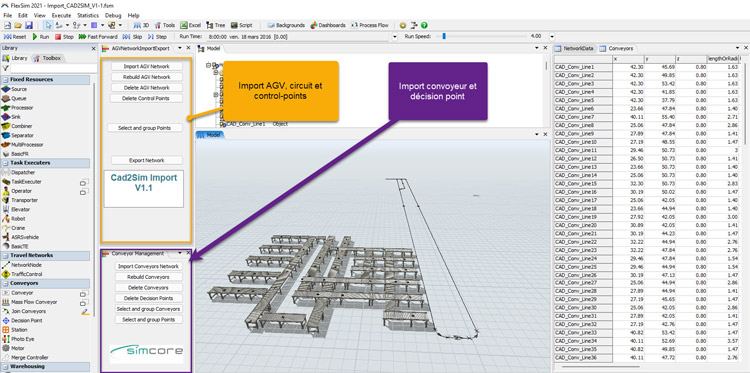Select the standard pointer mode tool

[x=48, y=25]
